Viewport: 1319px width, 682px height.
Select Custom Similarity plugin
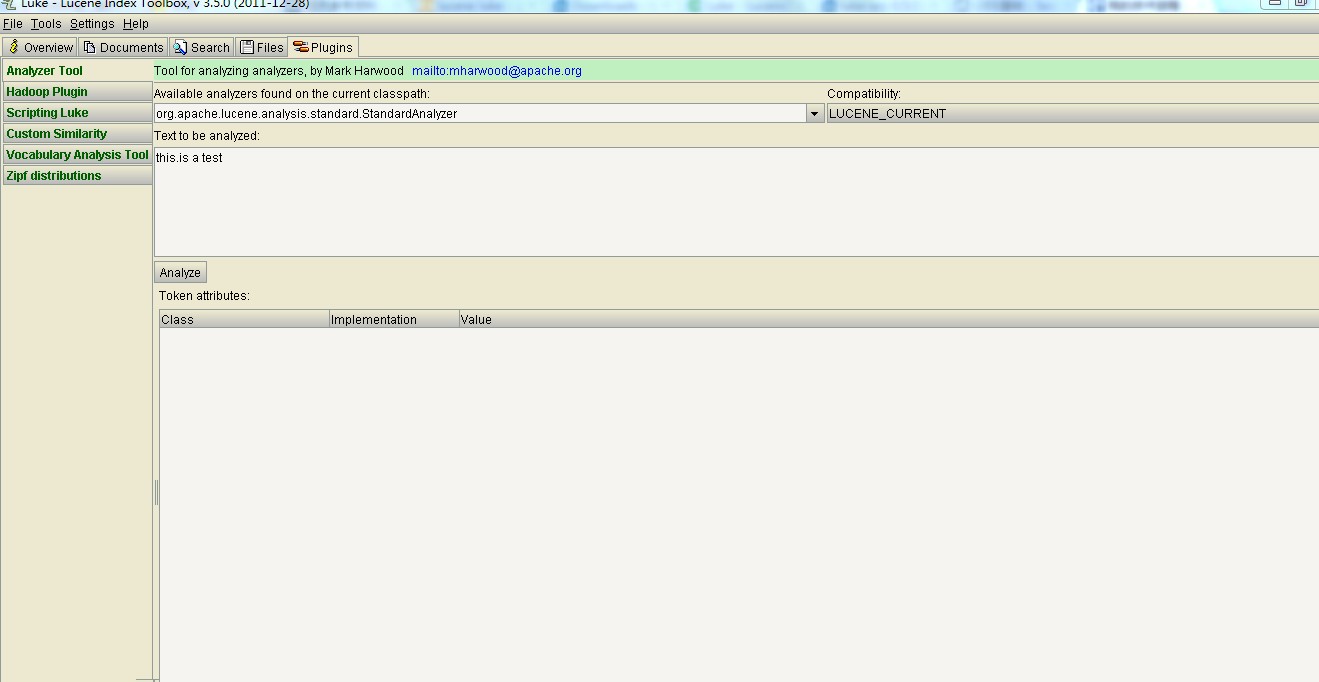coord(77,134)
